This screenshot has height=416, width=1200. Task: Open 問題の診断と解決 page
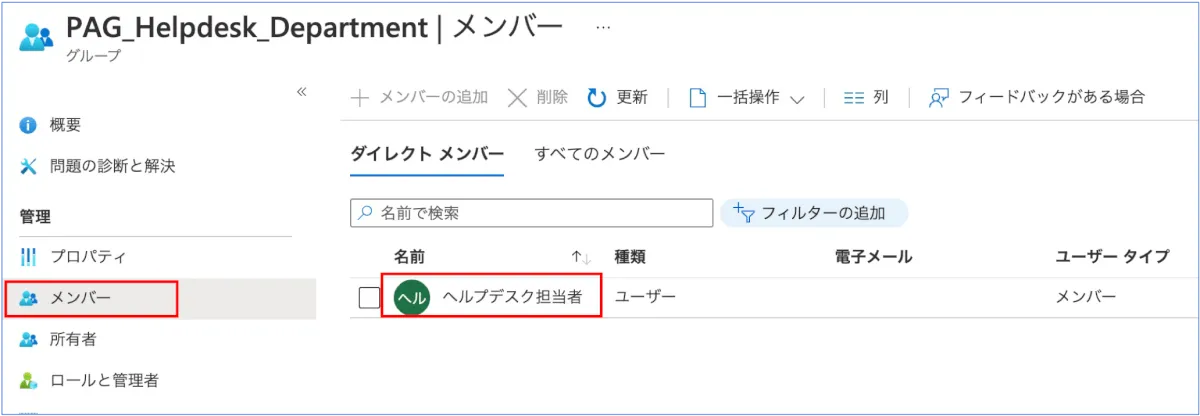(x=112, y=166)
